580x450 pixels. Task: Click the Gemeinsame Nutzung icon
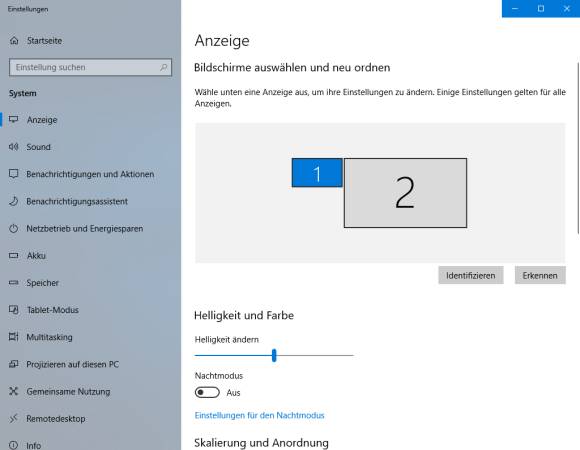click(x=14, y=391)
